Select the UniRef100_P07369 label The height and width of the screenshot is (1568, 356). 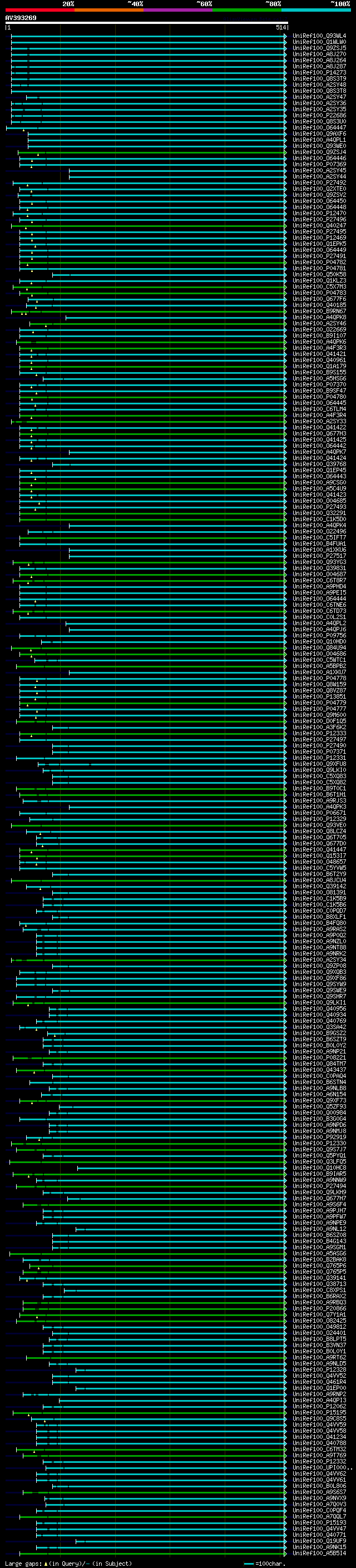tap(319, 164)
